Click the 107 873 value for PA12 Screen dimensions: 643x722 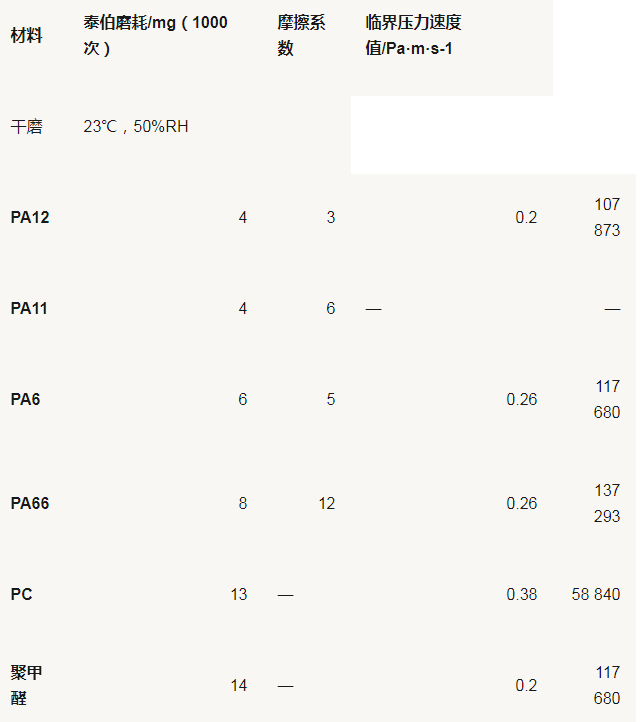[607, 217]
